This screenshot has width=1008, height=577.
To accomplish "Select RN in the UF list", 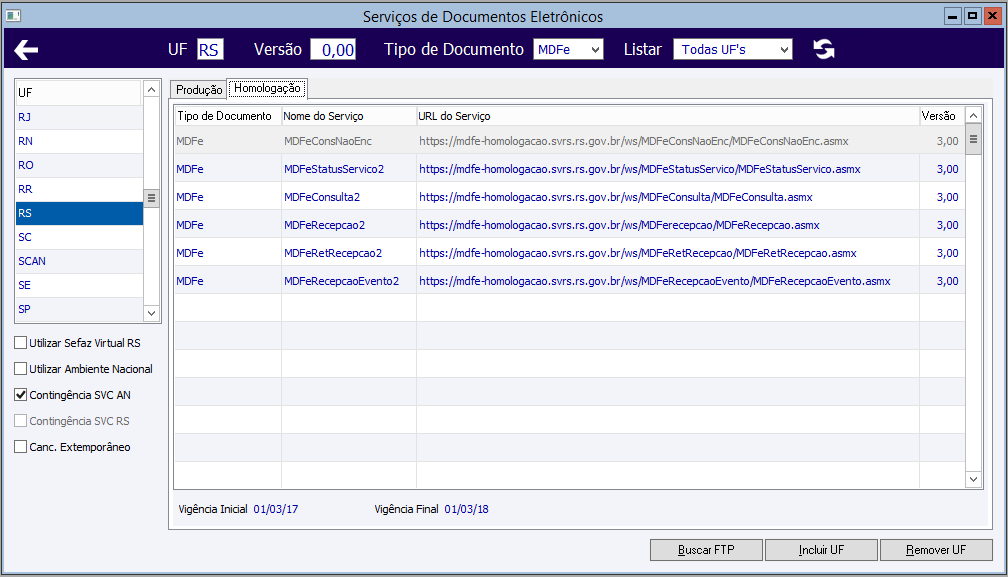I will 78,141.
